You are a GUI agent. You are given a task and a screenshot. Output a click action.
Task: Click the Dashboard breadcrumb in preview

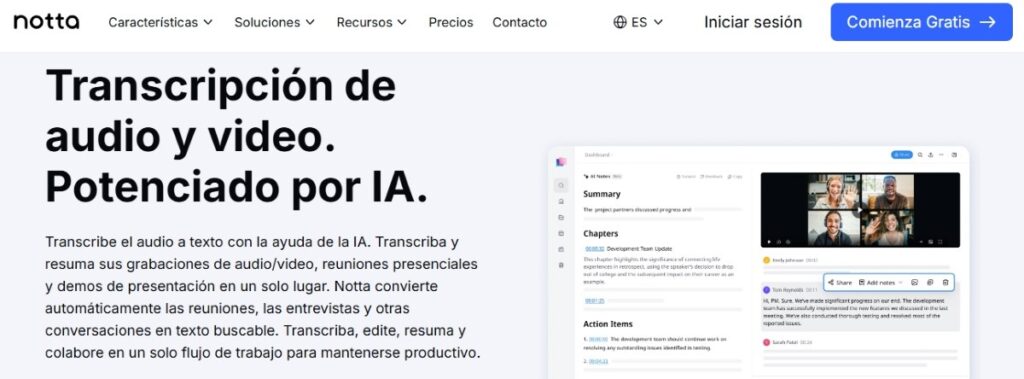coord(597,155)
